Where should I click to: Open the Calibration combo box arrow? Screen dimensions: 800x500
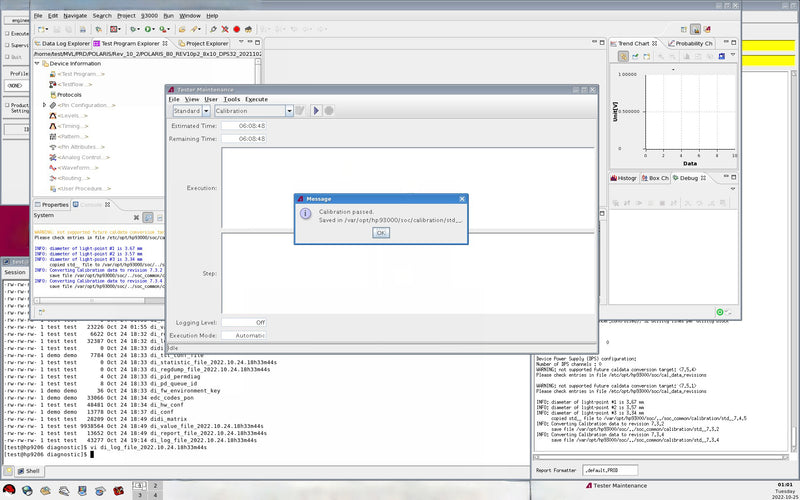point(289,111)
